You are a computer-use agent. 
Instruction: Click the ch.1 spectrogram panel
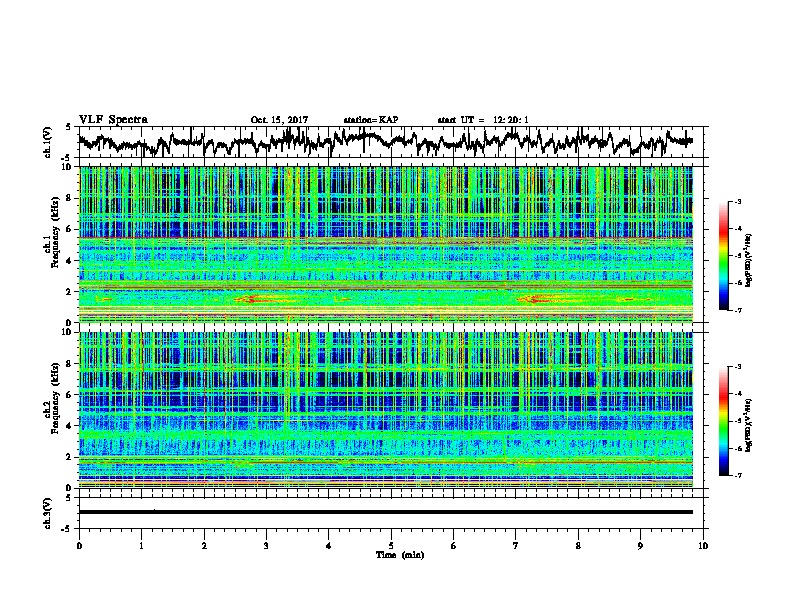pos(386,244)
